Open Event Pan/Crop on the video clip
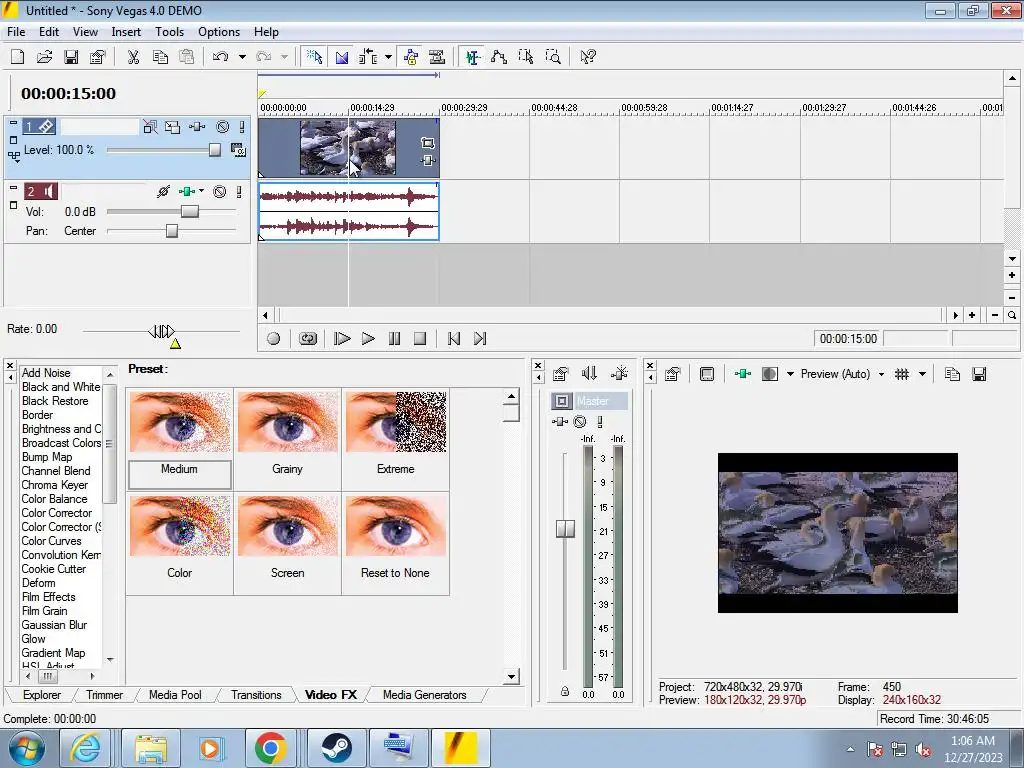Viewport: 1024px width, 768px height. click(x=428, y=142)
